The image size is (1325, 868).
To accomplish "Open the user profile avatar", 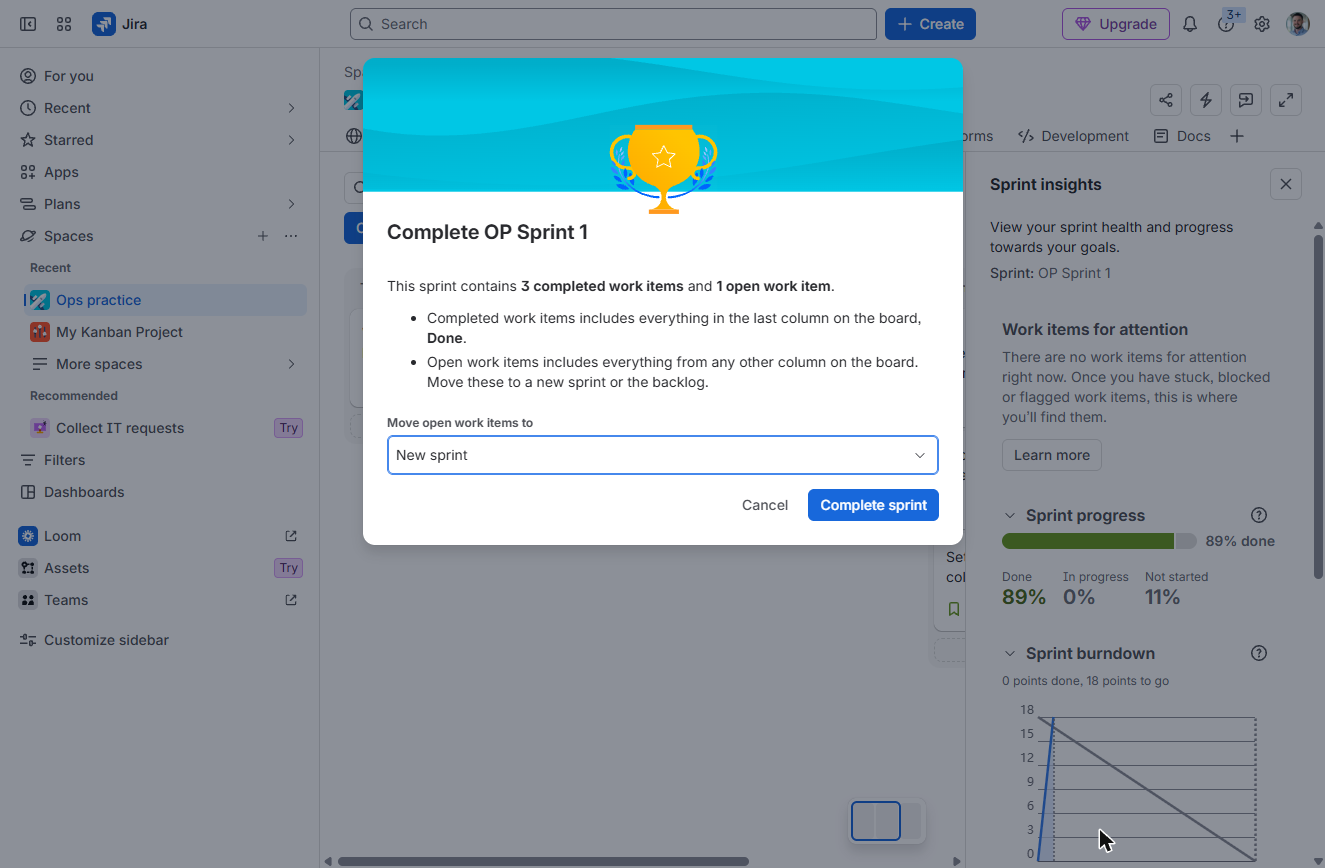I will pos(1298,24).
